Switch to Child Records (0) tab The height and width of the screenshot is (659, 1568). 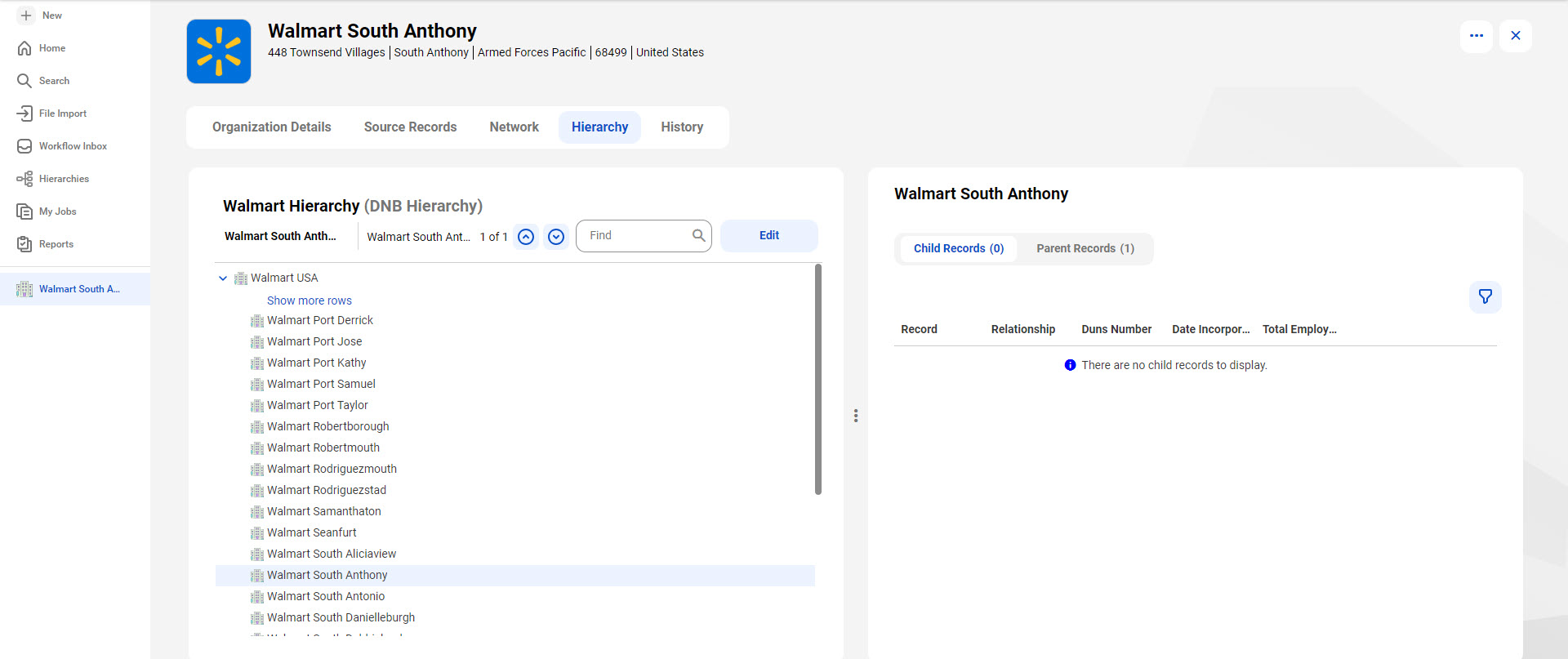pos(959,249)
